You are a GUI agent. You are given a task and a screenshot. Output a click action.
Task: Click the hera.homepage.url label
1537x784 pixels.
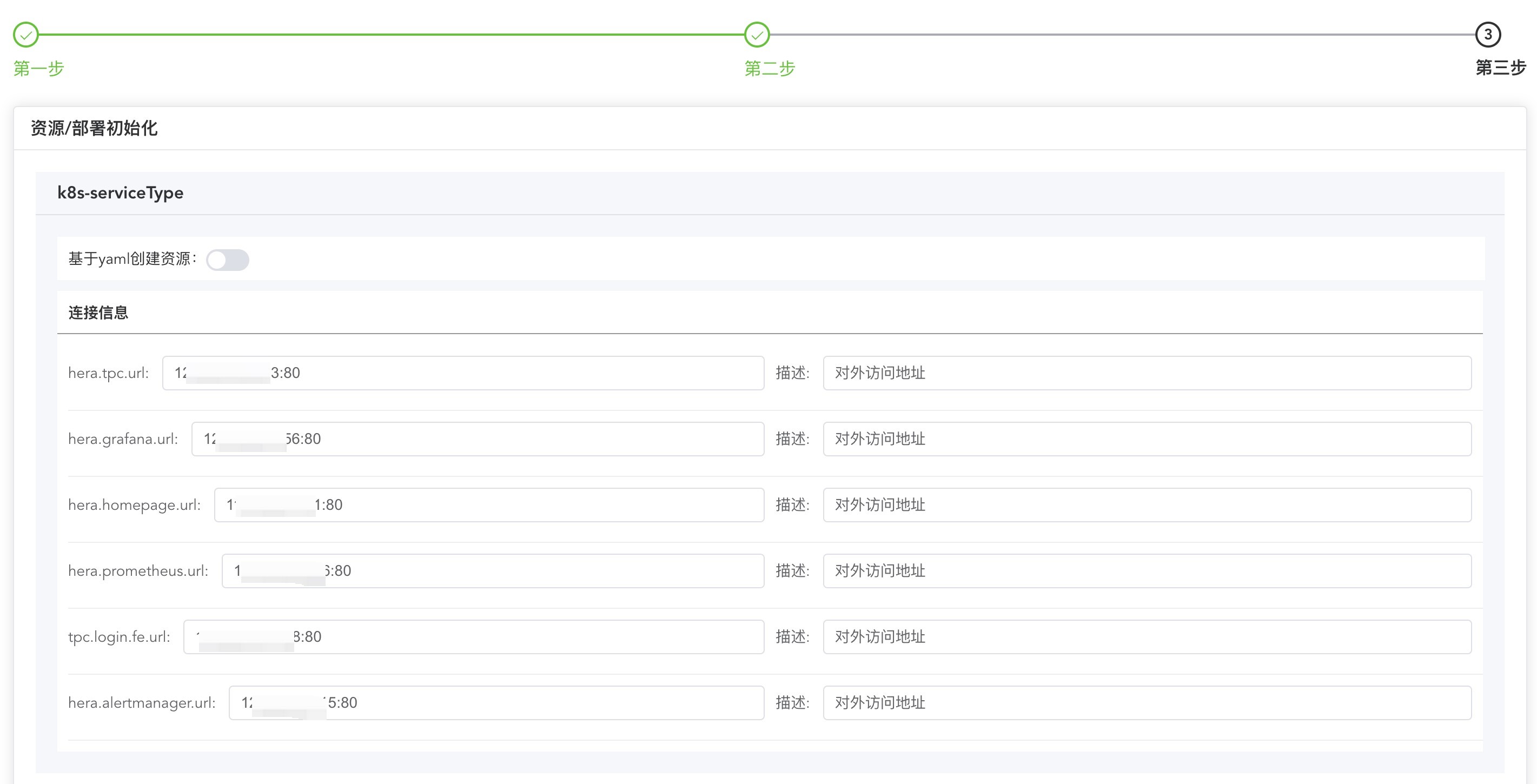pyautogui.click(x=134, y=505)
